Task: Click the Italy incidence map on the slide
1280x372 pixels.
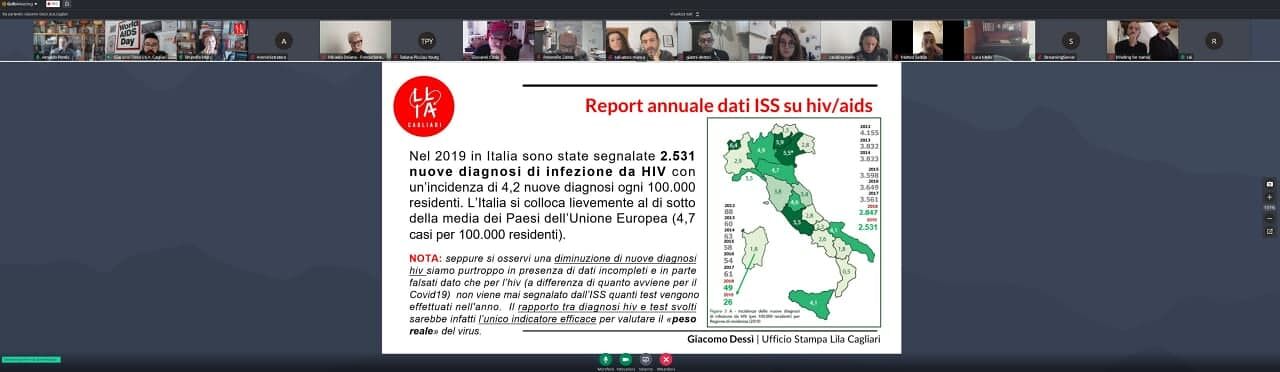Action: point(793,222)
